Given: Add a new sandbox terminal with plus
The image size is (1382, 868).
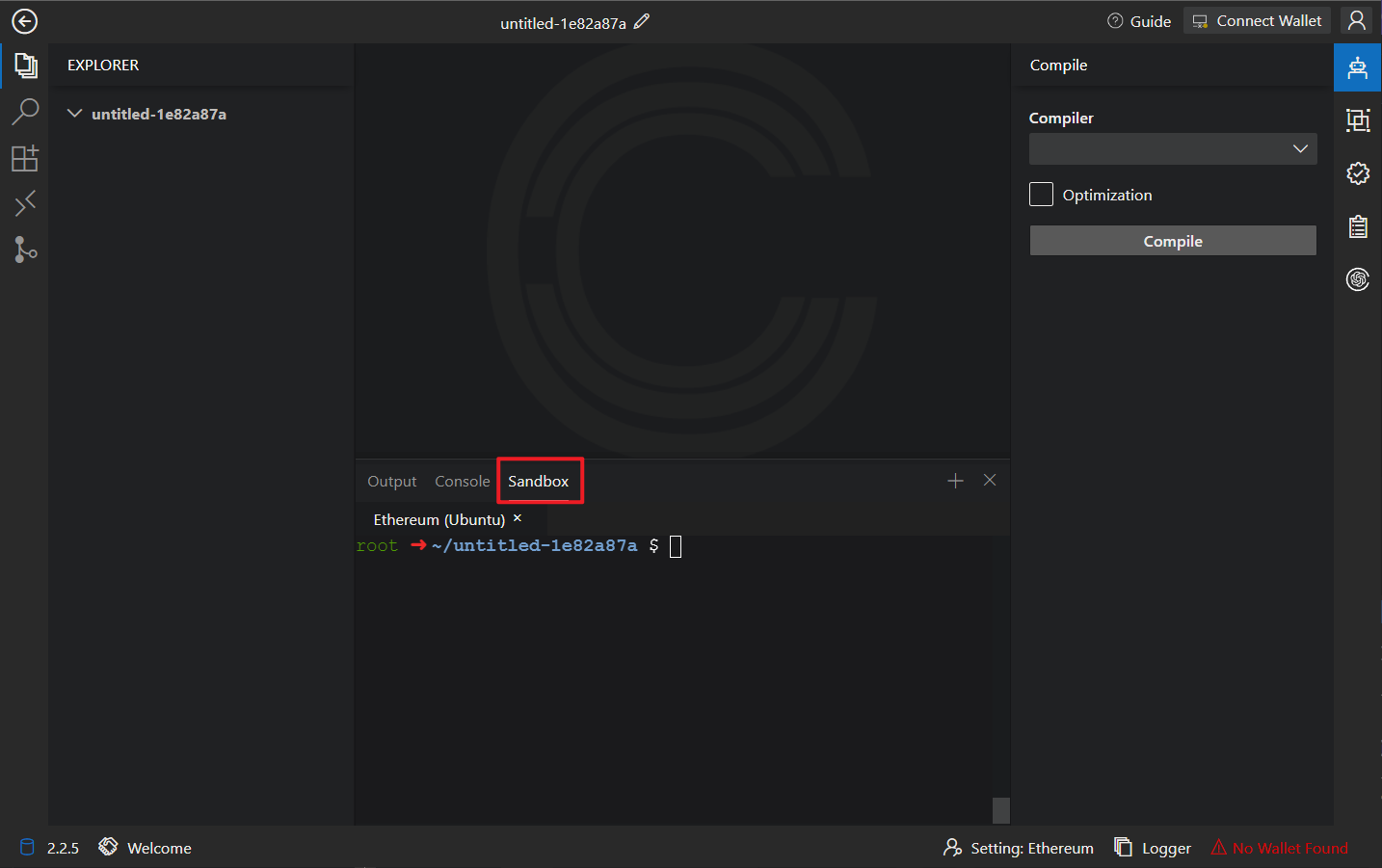Looking at the screenshot, I should pyautogui.click(x=955, y=481).
